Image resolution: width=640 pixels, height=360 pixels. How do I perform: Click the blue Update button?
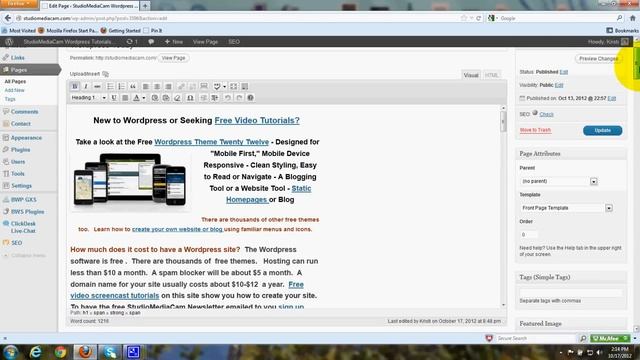coord(602,131)
